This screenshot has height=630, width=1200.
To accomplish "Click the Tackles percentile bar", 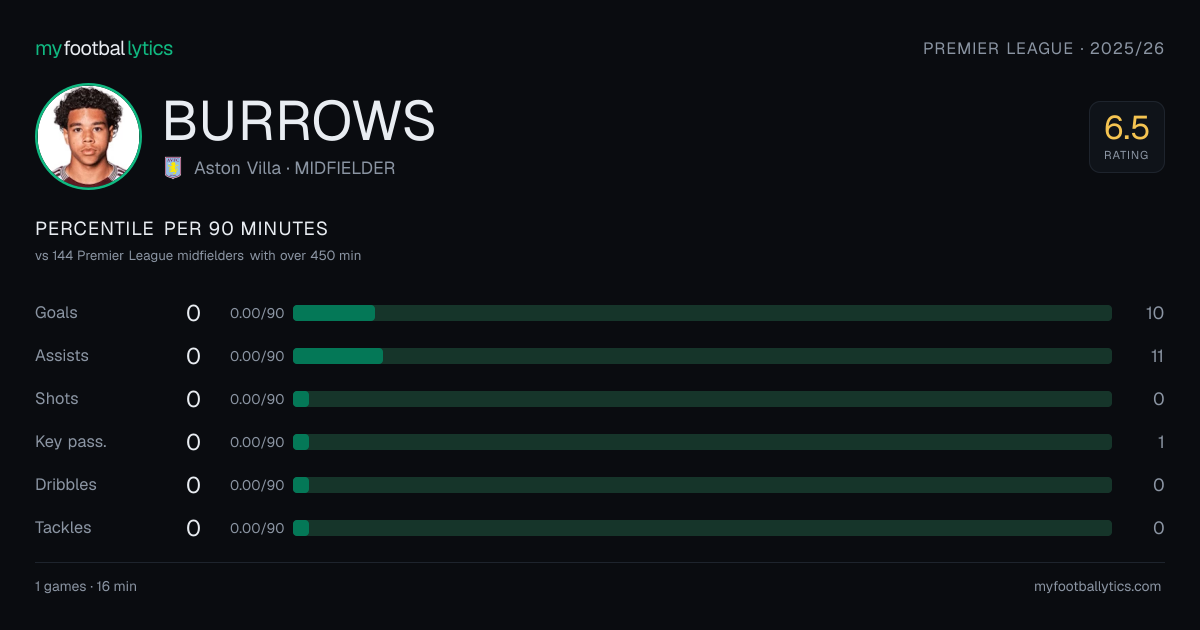I will click(x=702, y=528).
